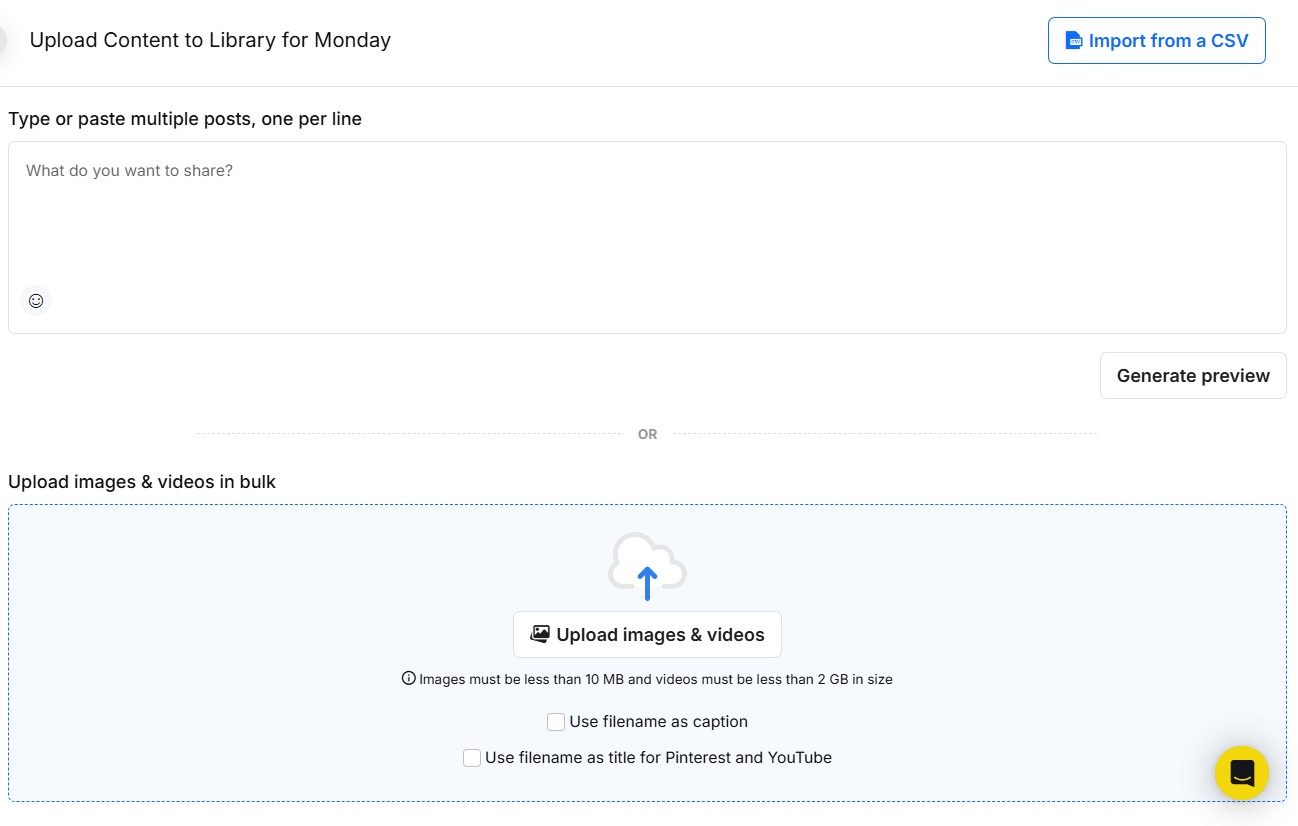Click the OR divider between composer and uploader
The width and height of the screenshot is (1298, 826).
point(647,433)
